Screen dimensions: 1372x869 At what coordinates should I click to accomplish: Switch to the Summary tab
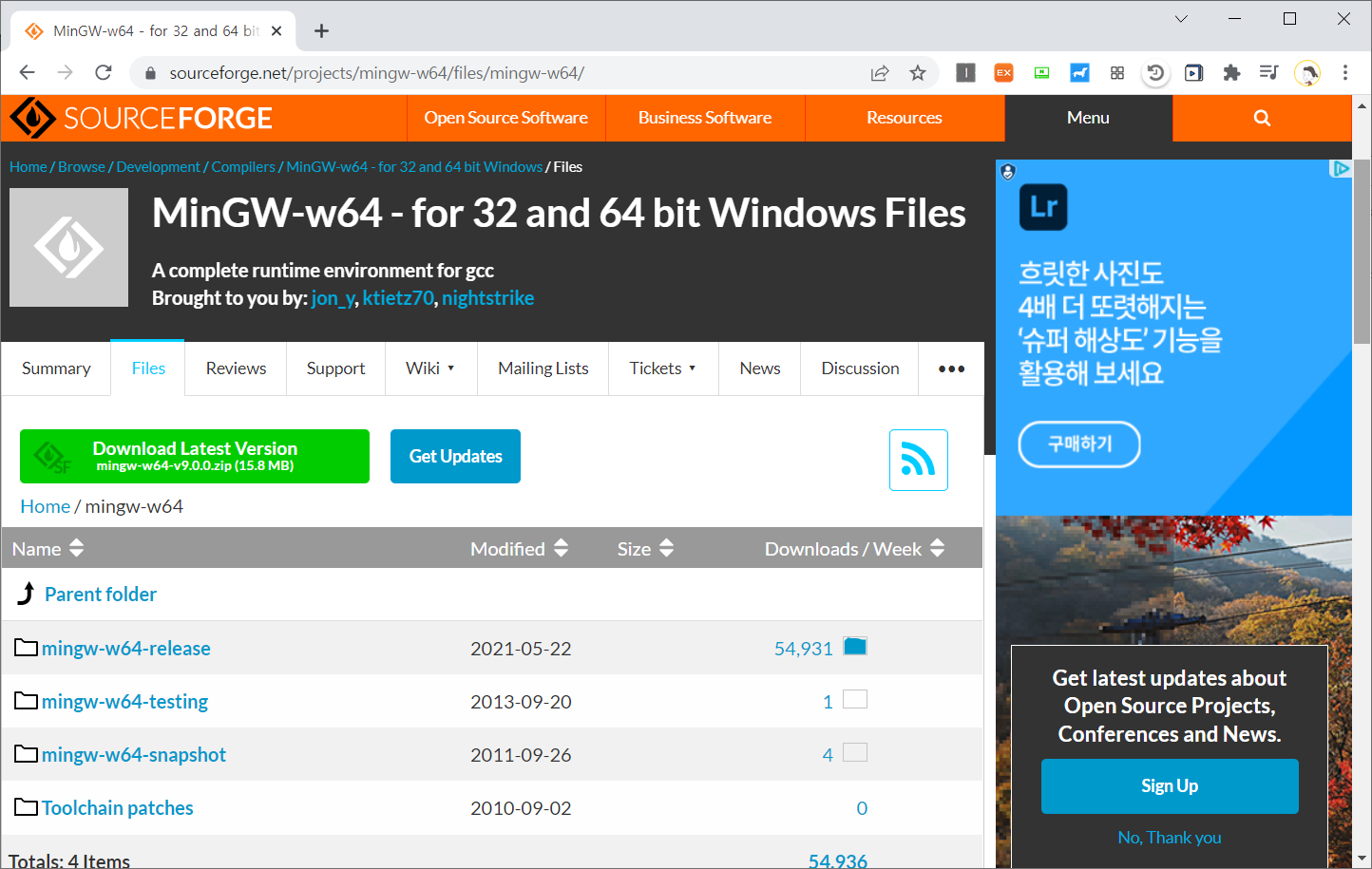56,368
